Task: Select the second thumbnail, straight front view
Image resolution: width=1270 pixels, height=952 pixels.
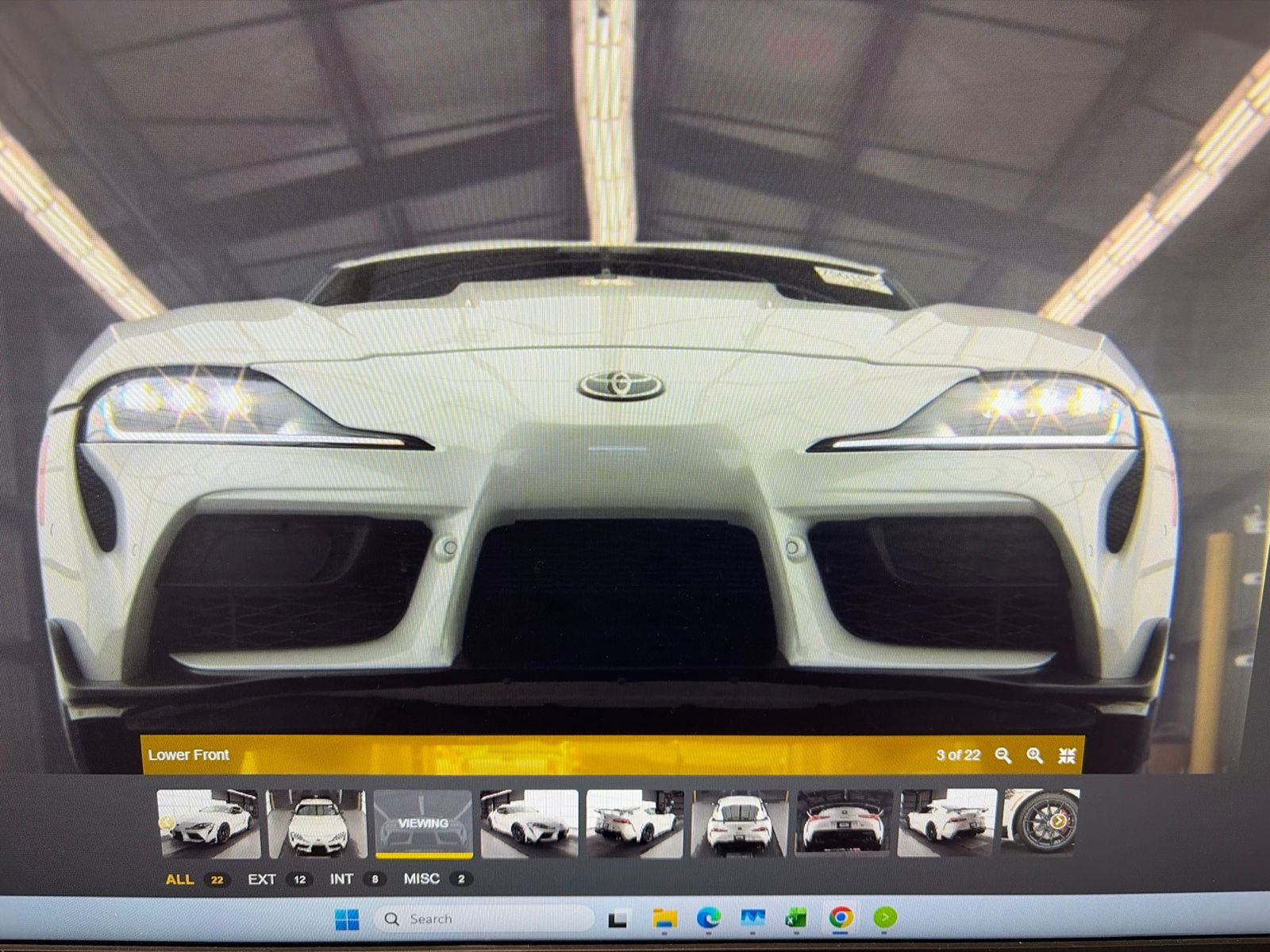Action: click(x=317, y=824)
